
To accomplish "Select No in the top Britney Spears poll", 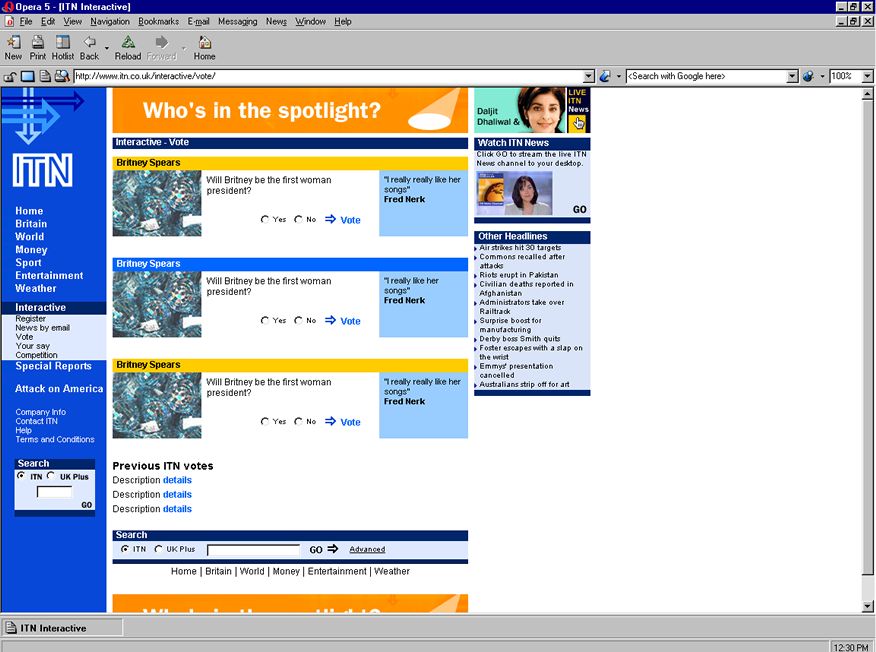I will tap(298, 220).
